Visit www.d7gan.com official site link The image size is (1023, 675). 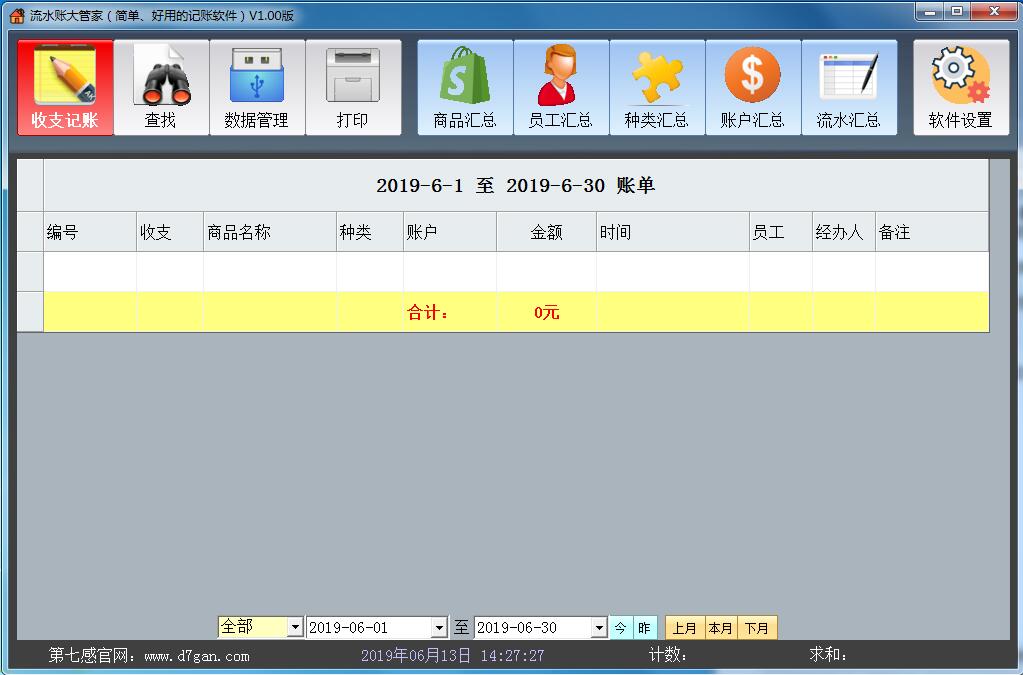[x=196, y=656]
